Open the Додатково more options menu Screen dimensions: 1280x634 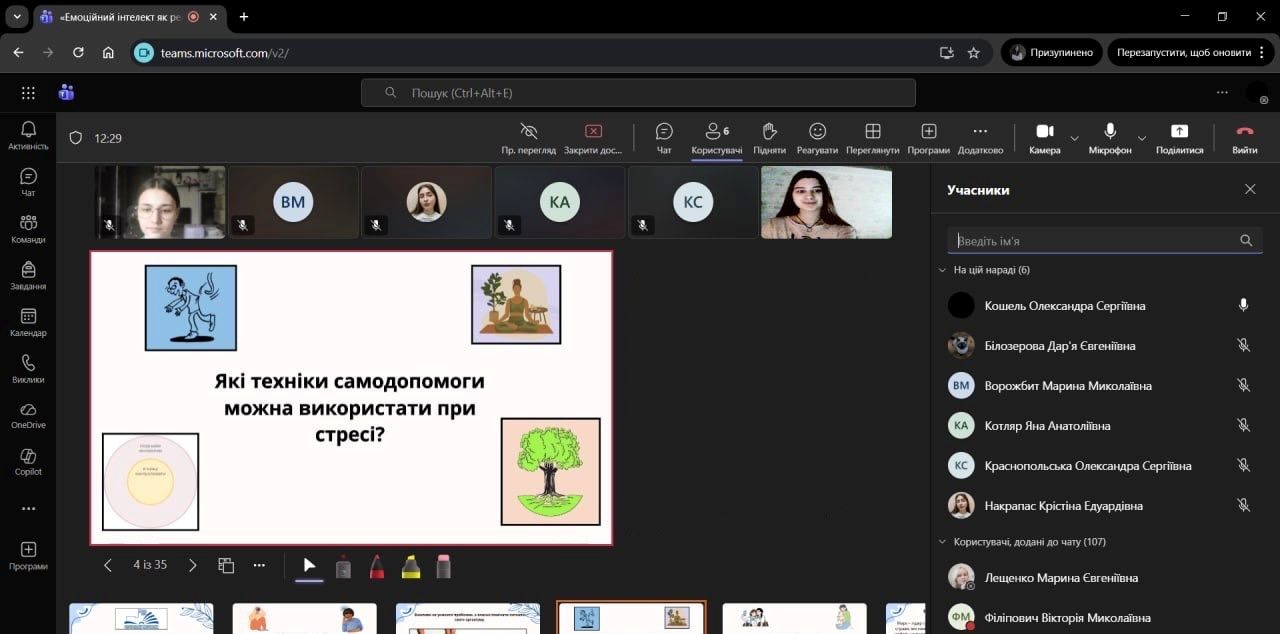point(979,137)
